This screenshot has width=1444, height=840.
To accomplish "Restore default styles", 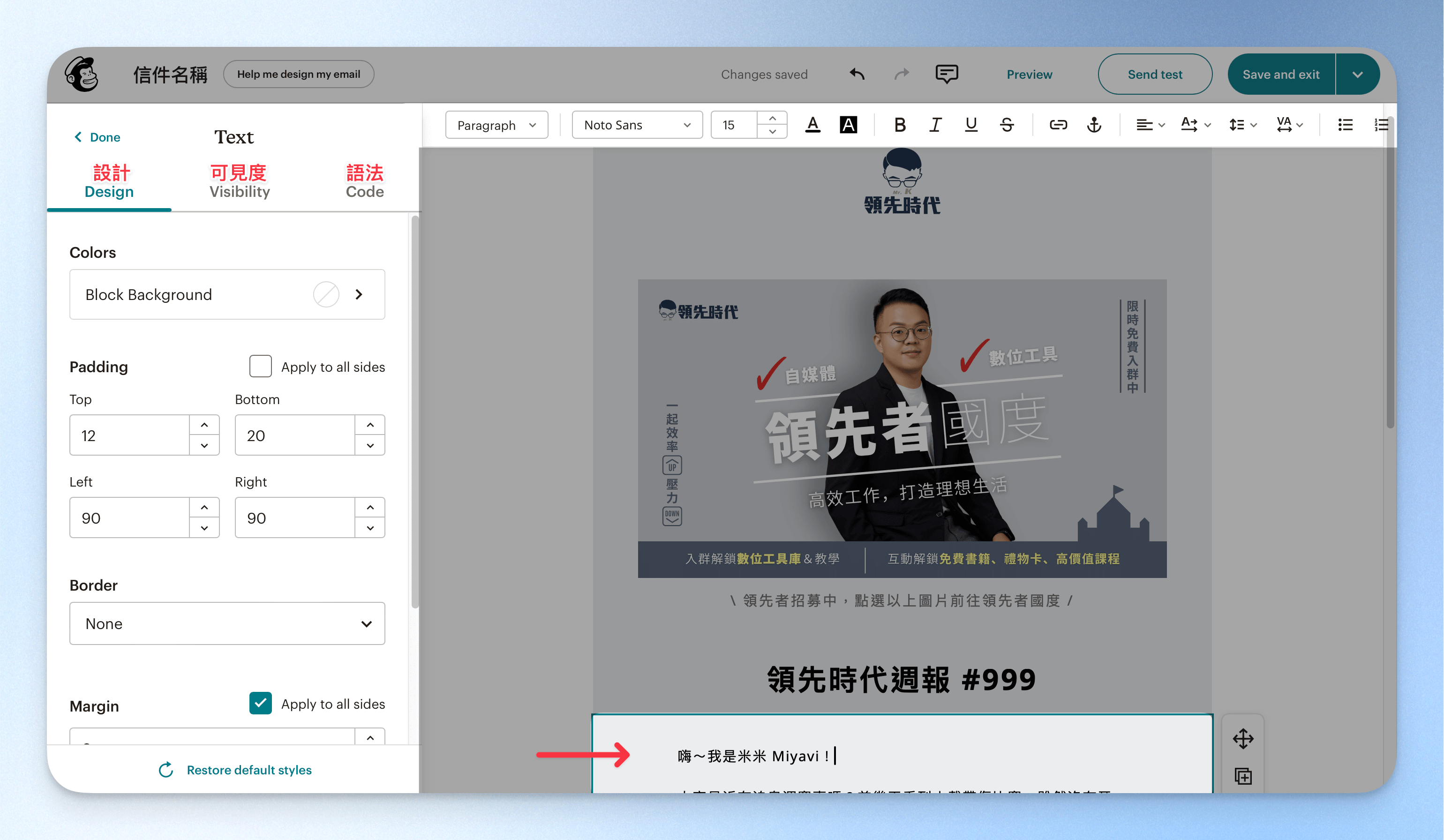I will click(x=235, y=770).
